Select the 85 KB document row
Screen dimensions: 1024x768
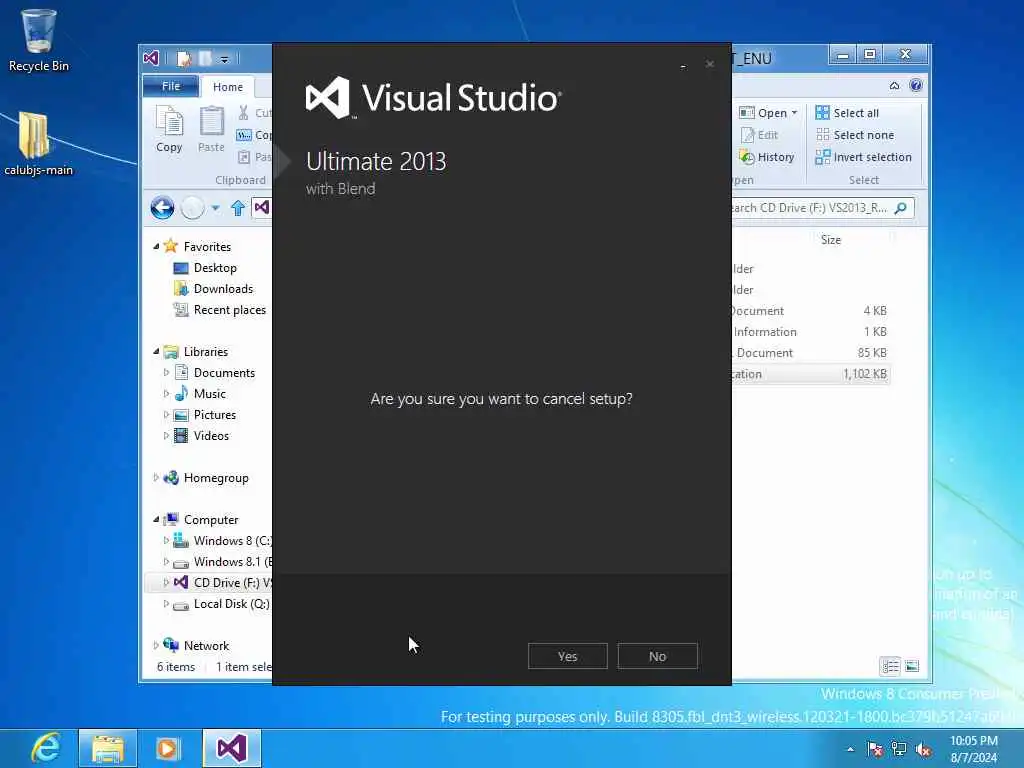[810, 353]
